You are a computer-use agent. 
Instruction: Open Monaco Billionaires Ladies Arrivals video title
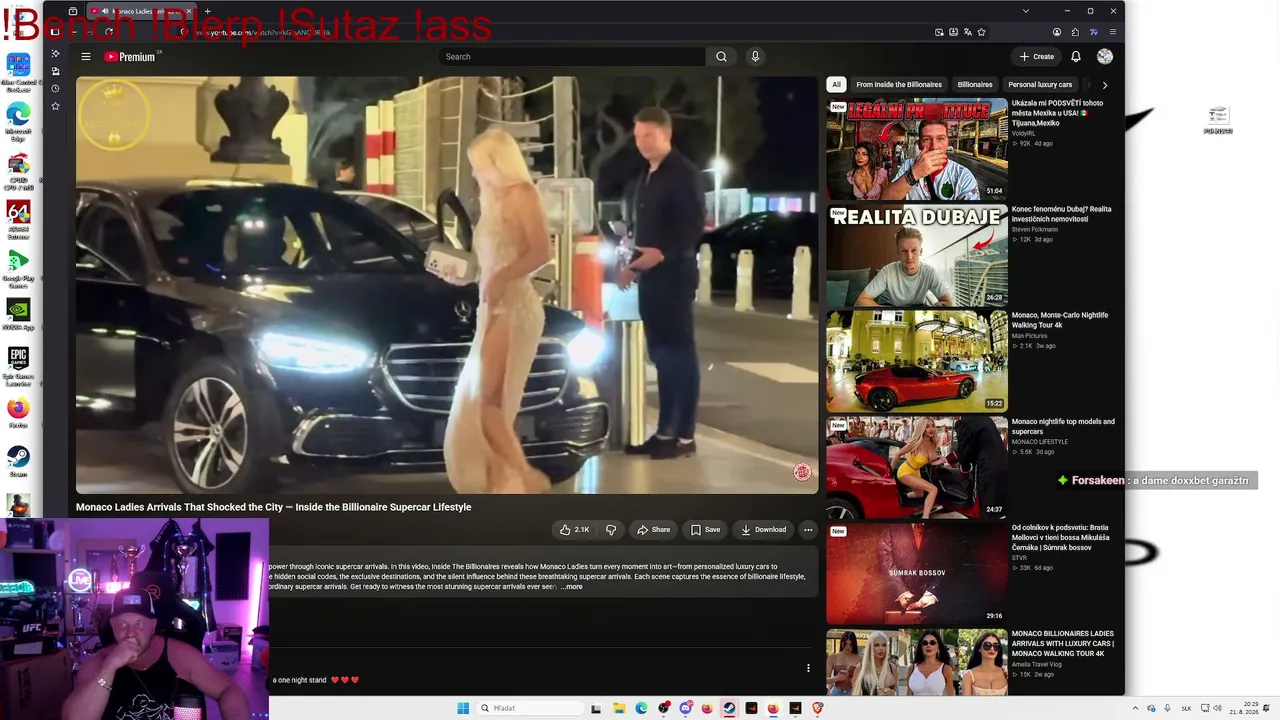pyautogui.click(x=1062, y=643)
